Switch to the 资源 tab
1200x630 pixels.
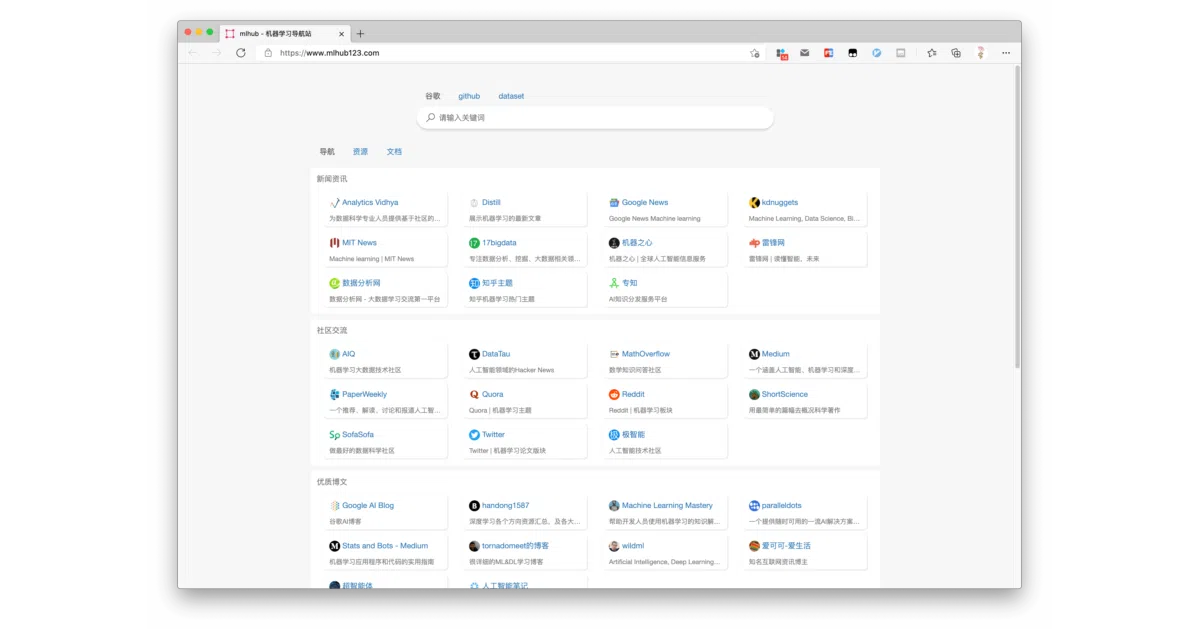360,152
